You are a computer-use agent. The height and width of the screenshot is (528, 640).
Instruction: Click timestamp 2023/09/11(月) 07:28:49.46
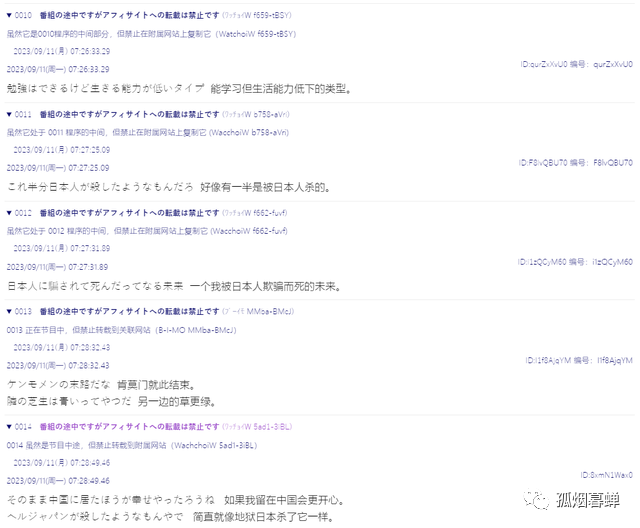click(62, 463)
